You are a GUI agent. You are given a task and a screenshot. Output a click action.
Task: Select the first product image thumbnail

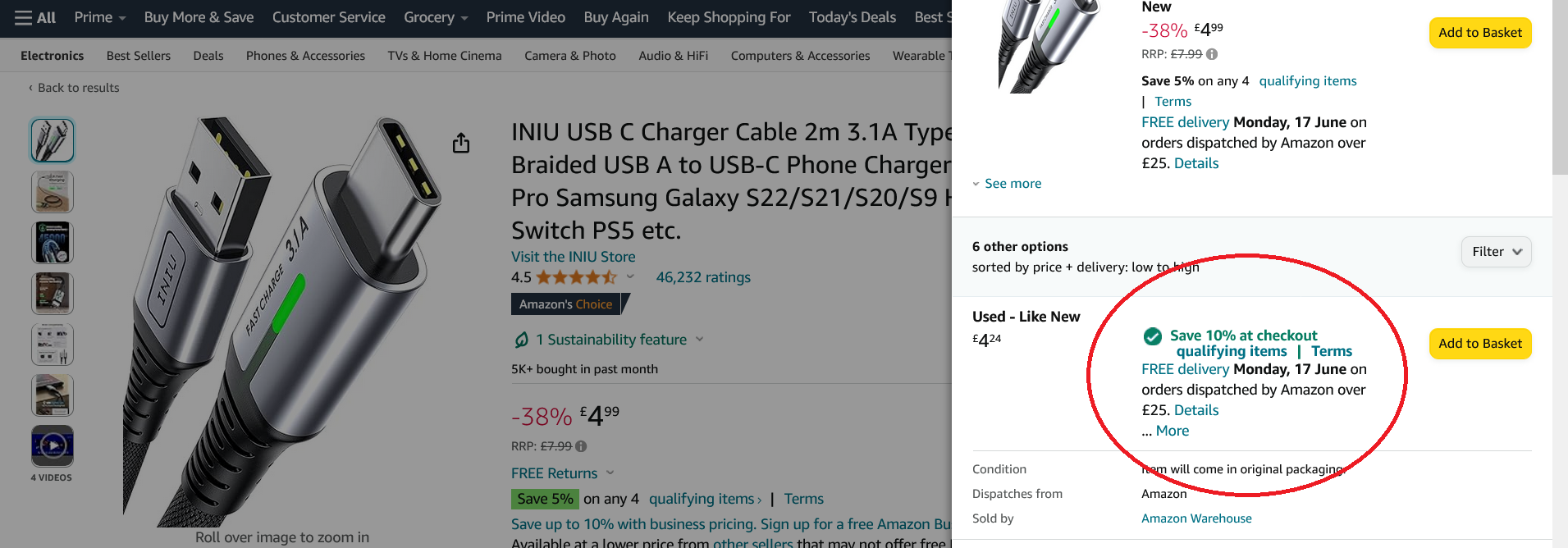click(53, 140)
